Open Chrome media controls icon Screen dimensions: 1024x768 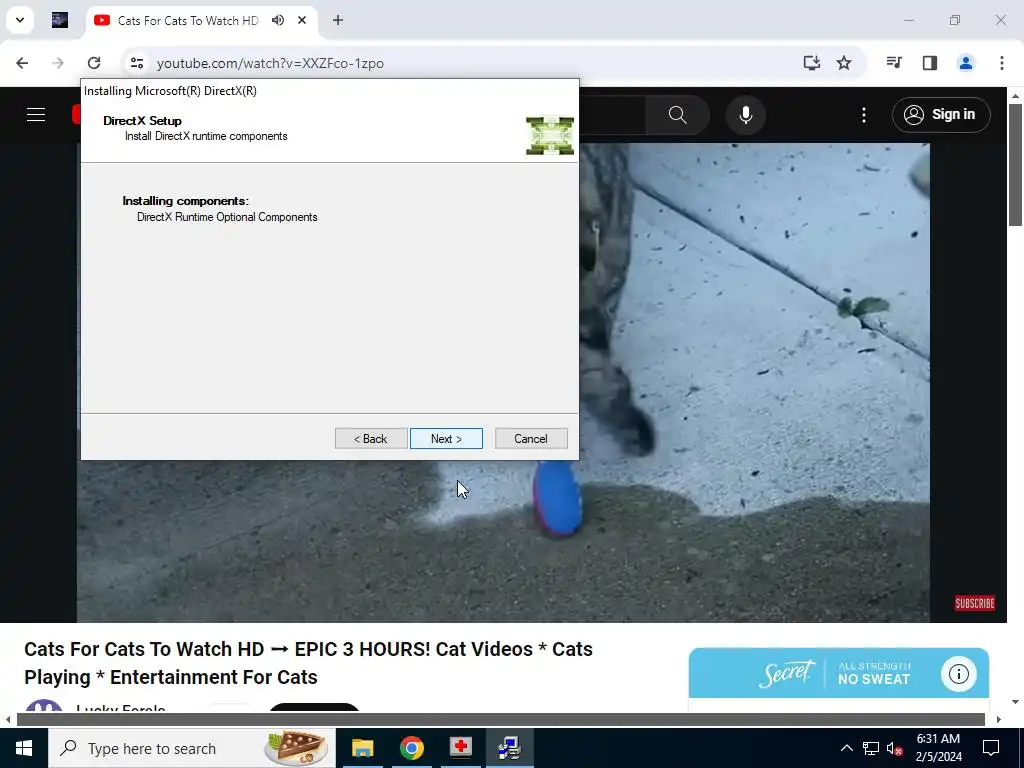(894, 63)
